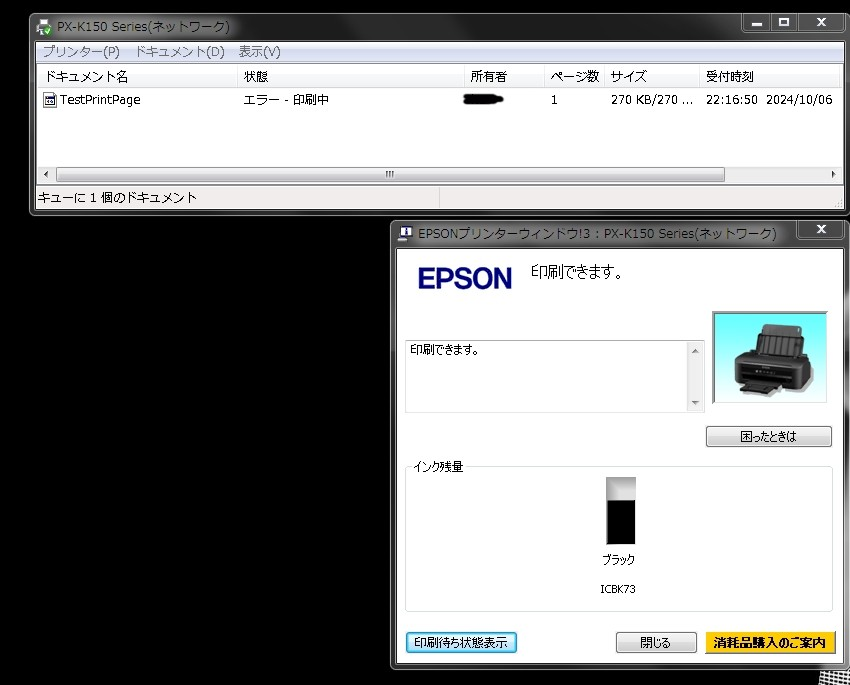The width and height of the screenshot is (850, 685).
Task: Click message box scroll down arrow
Action: [x=695, y=403]
